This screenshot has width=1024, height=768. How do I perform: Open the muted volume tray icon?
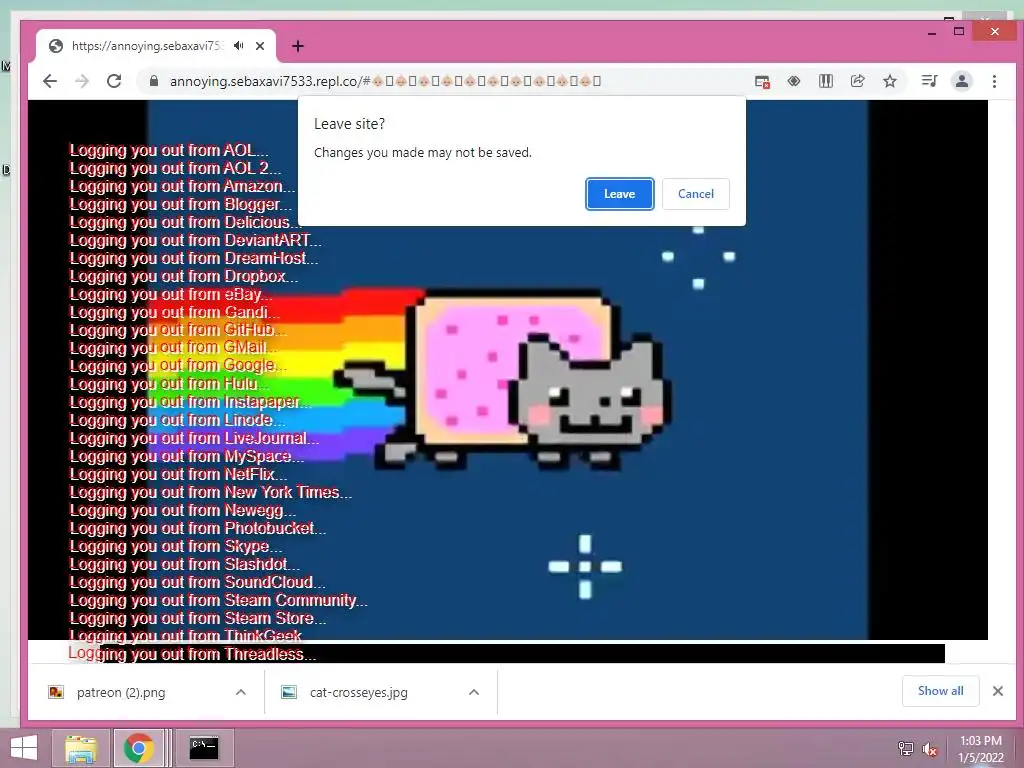pos(929,749)
